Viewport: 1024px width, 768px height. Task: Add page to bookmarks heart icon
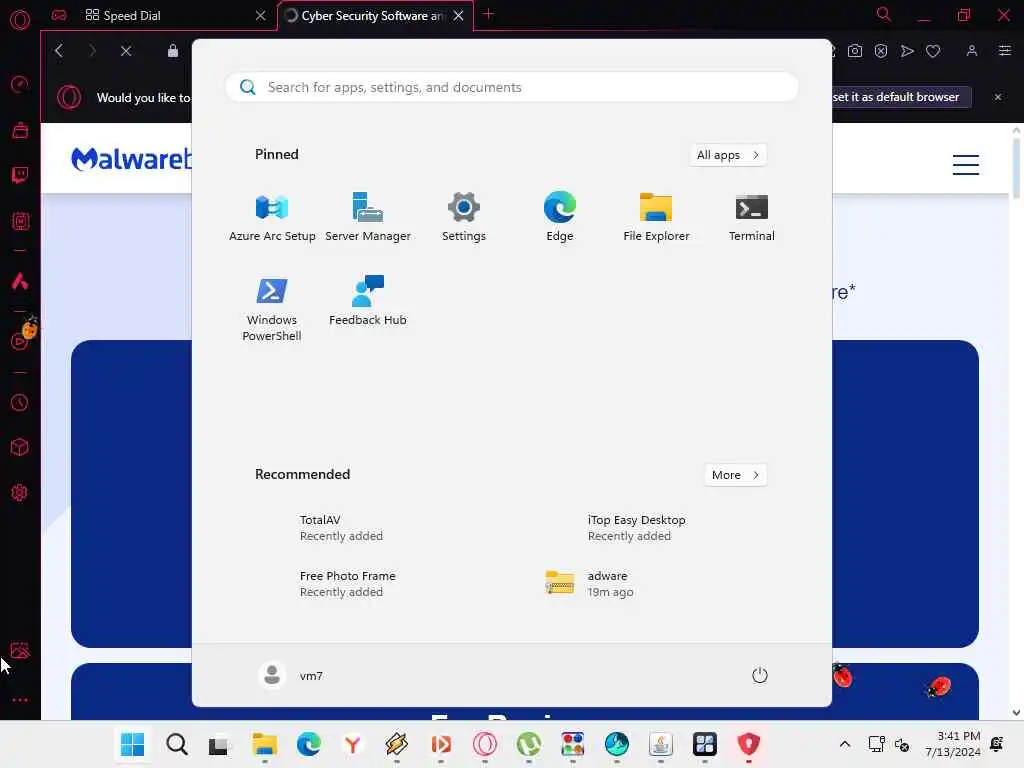click(933, 51)
